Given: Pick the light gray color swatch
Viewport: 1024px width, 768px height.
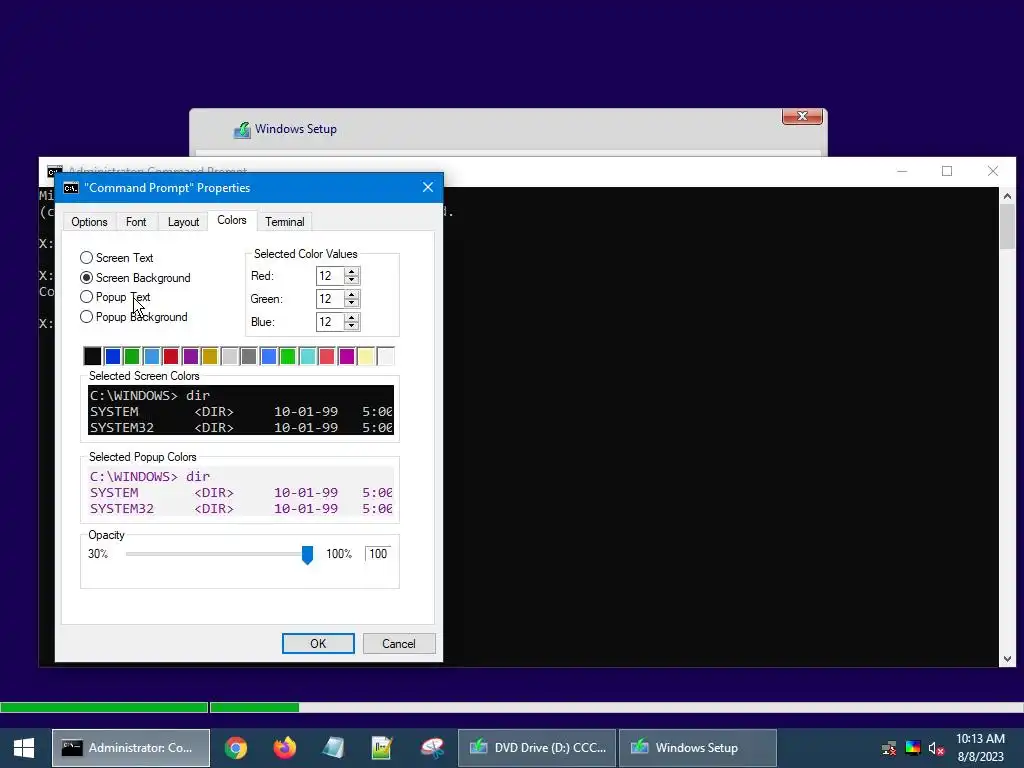Looking at the screenshot, I should (229, 356).
